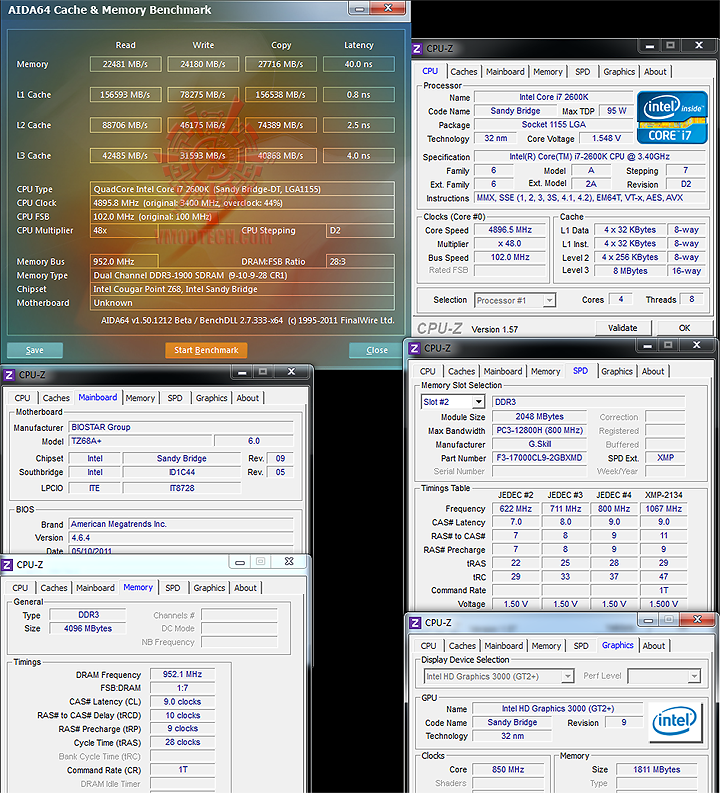Close the CPU-Z Memory window
Screen dimensions: 720x793
(x=289, y=561)
